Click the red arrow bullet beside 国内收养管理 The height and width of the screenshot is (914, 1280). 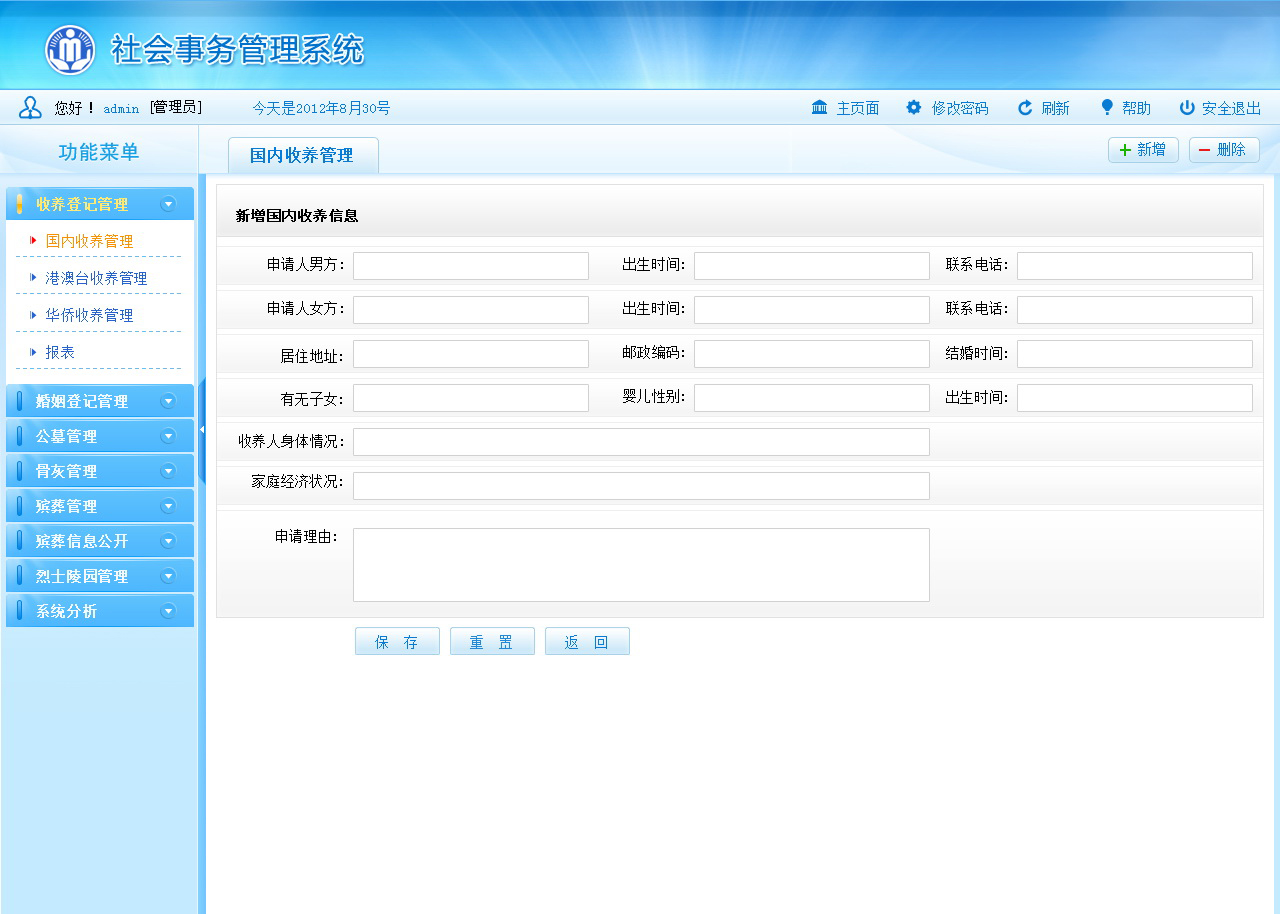click(33, 241)
